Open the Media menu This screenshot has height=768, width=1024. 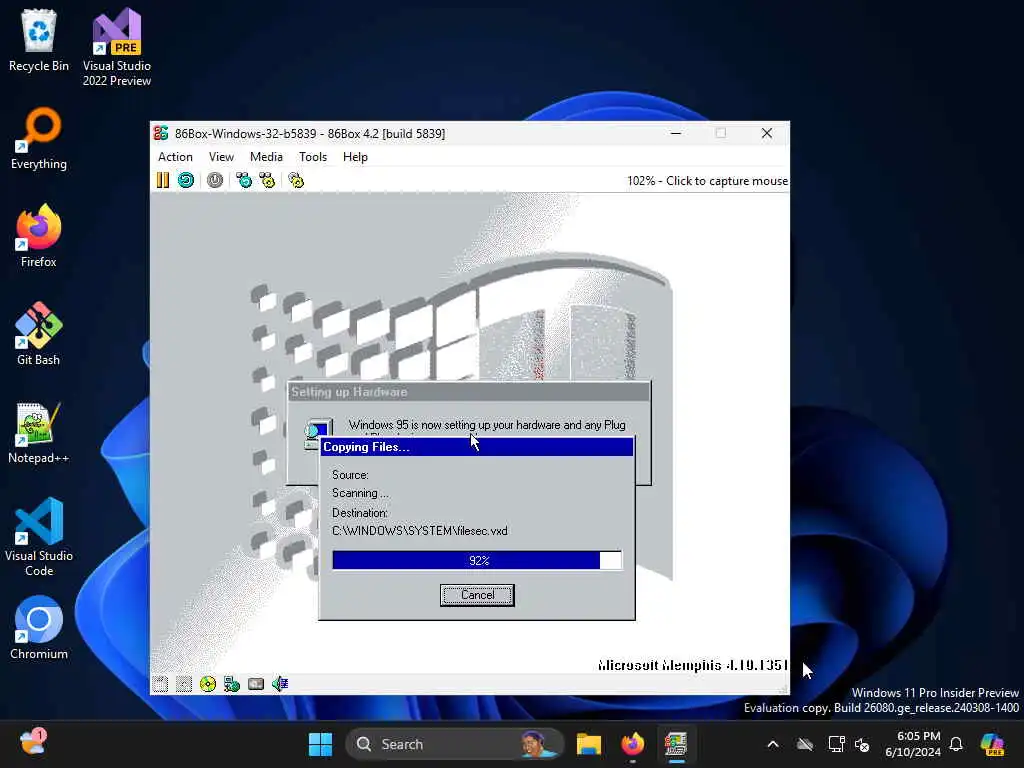[x=266, y=157]
